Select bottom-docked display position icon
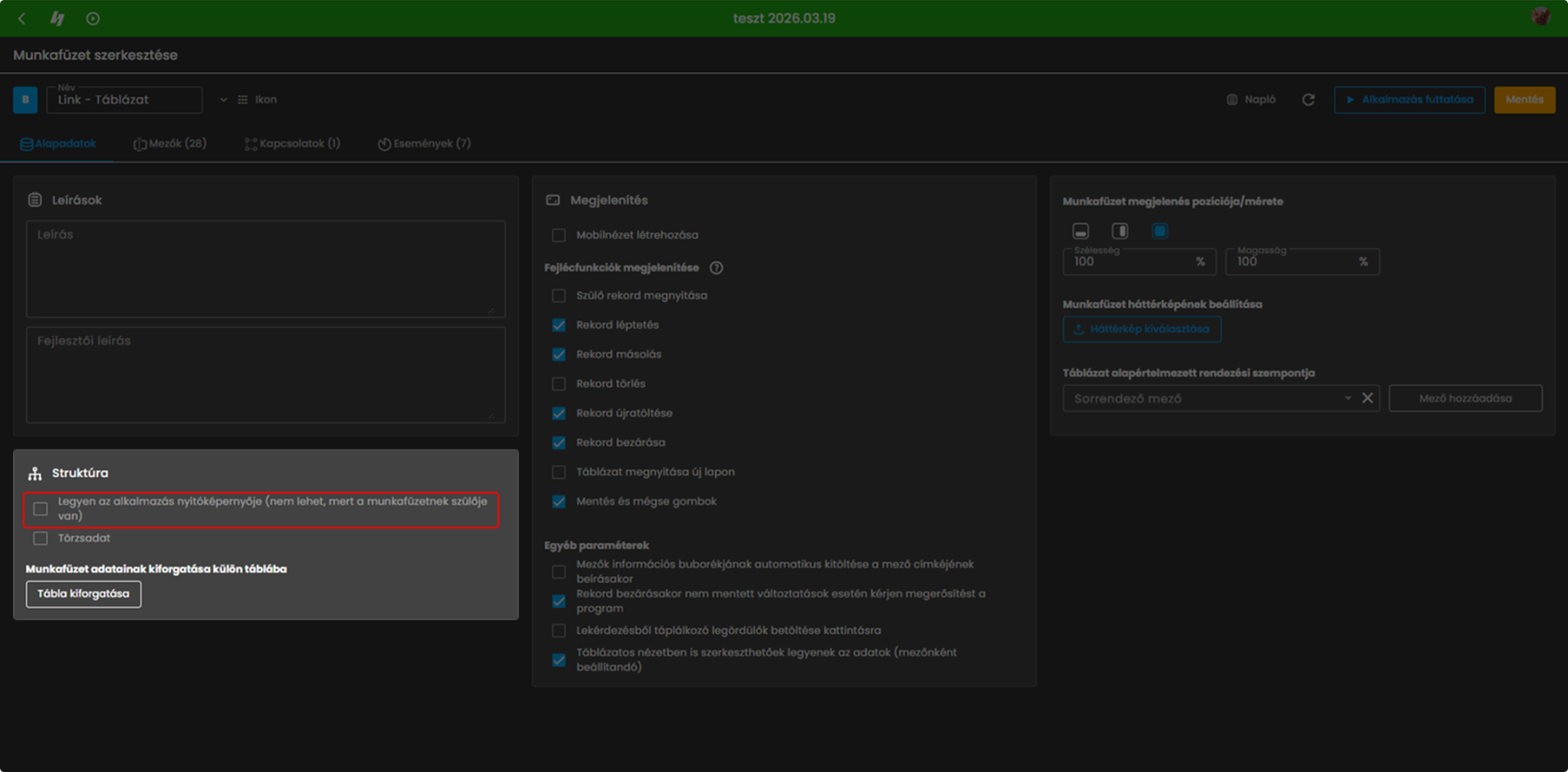 coord(1081,231)
